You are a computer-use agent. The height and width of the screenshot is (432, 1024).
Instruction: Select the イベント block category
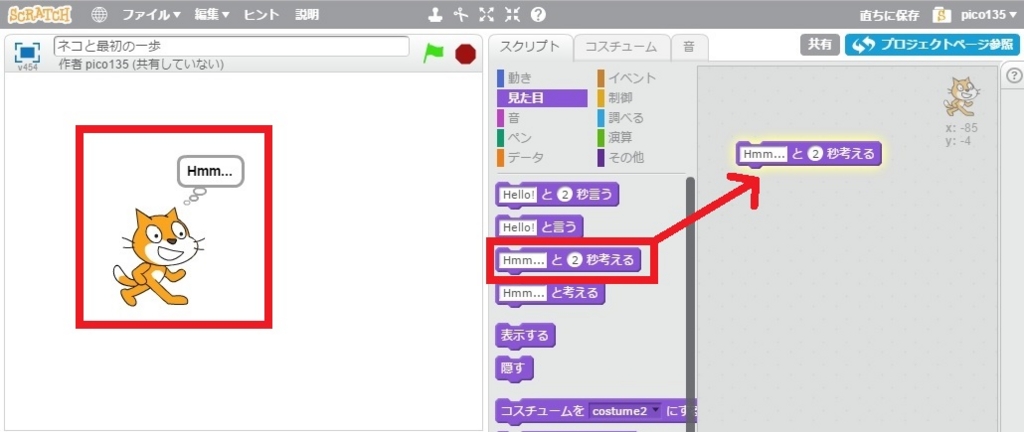627,78
